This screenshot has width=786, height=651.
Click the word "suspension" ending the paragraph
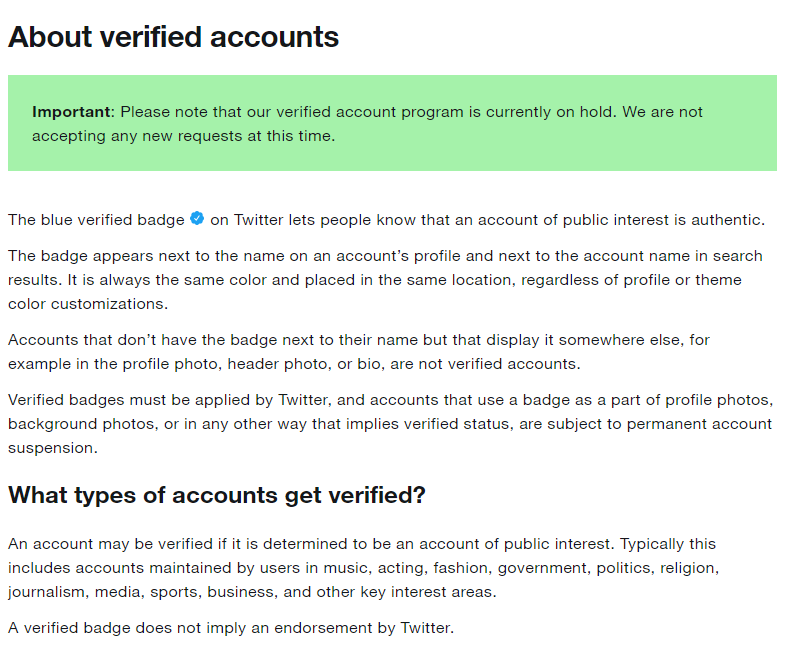[52, 447]
